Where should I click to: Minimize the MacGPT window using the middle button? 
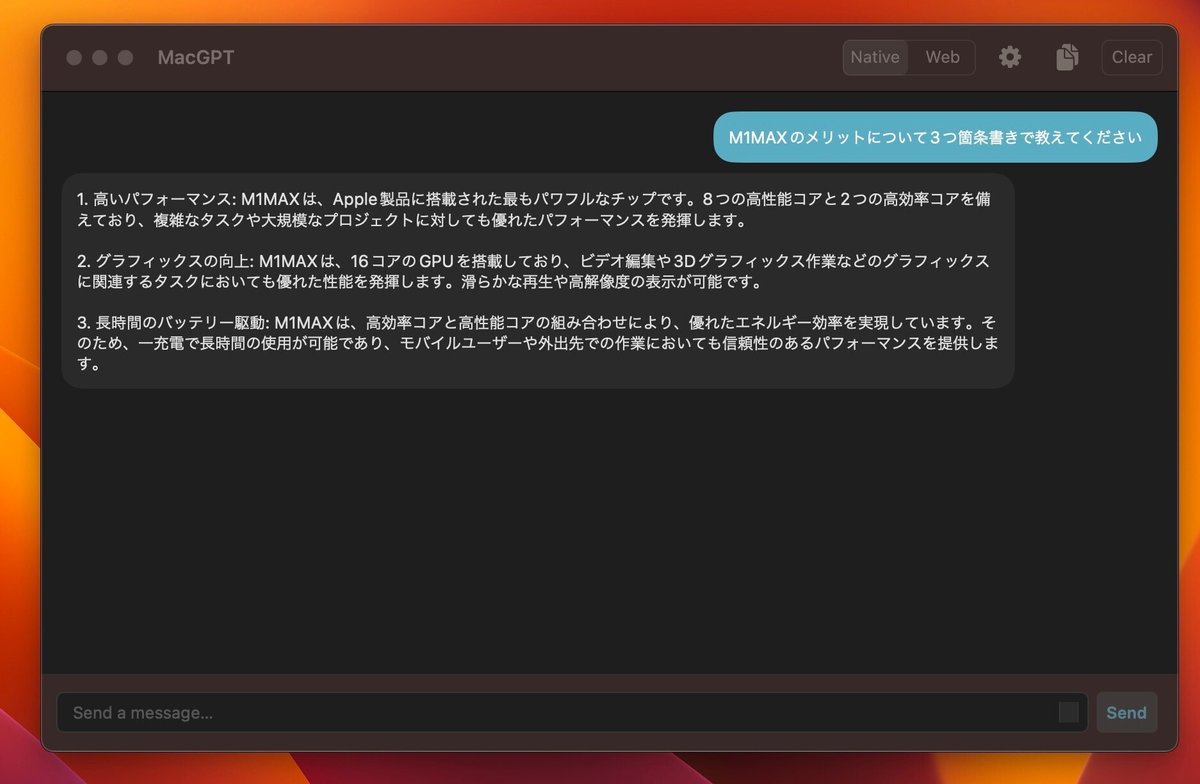pyautogui.click(x=100, y=57)
